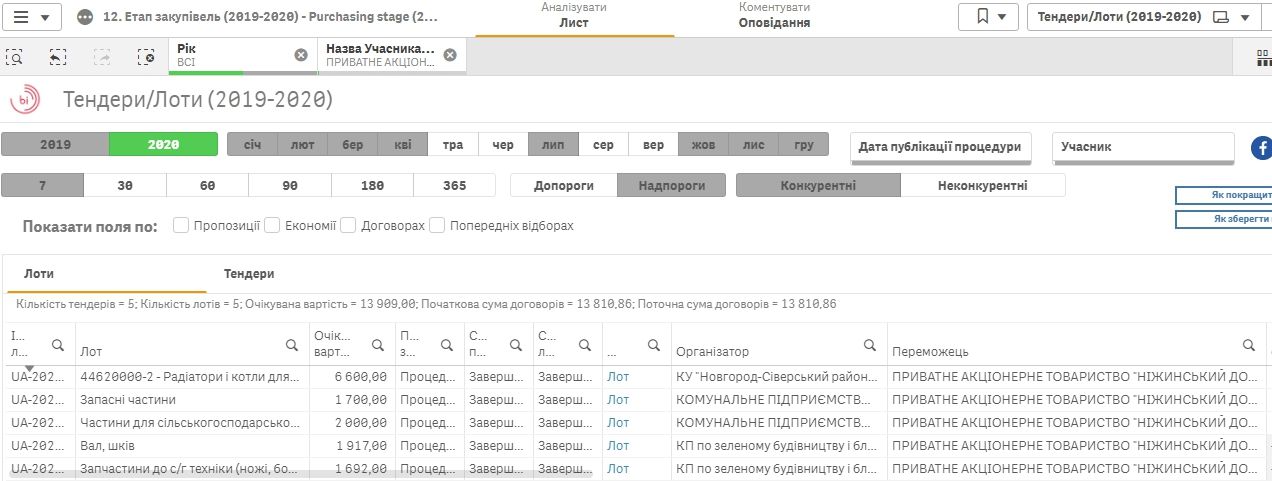1272x481 pixels.
Task: Select the Тендери tab
Action: 249,273
